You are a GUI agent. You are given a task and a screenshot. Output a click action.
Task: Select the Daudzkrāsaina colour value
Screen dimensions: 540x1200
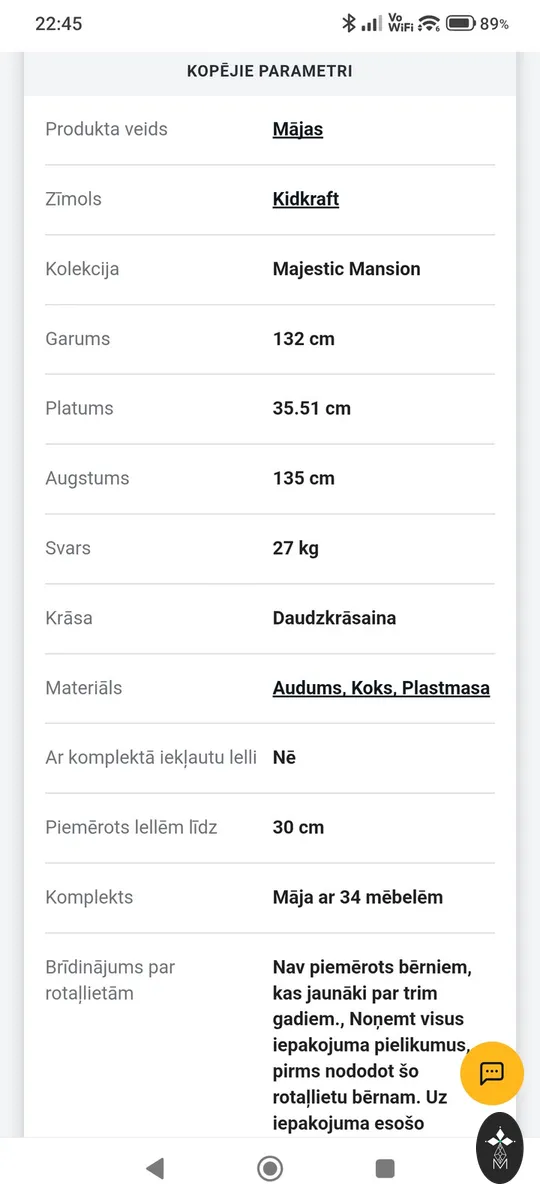tap(335, 618)
